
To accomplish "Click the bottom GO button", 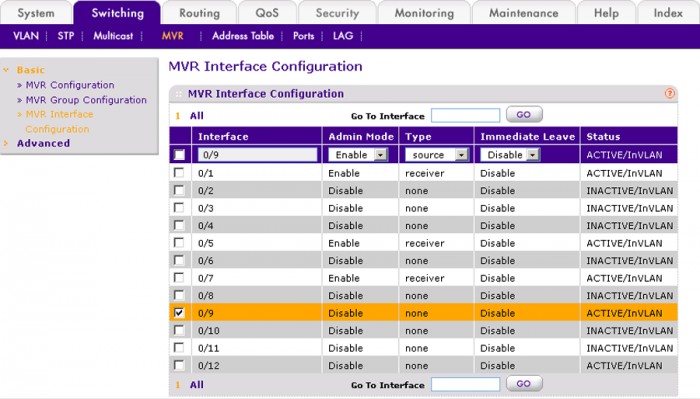I will click(524, 384).
